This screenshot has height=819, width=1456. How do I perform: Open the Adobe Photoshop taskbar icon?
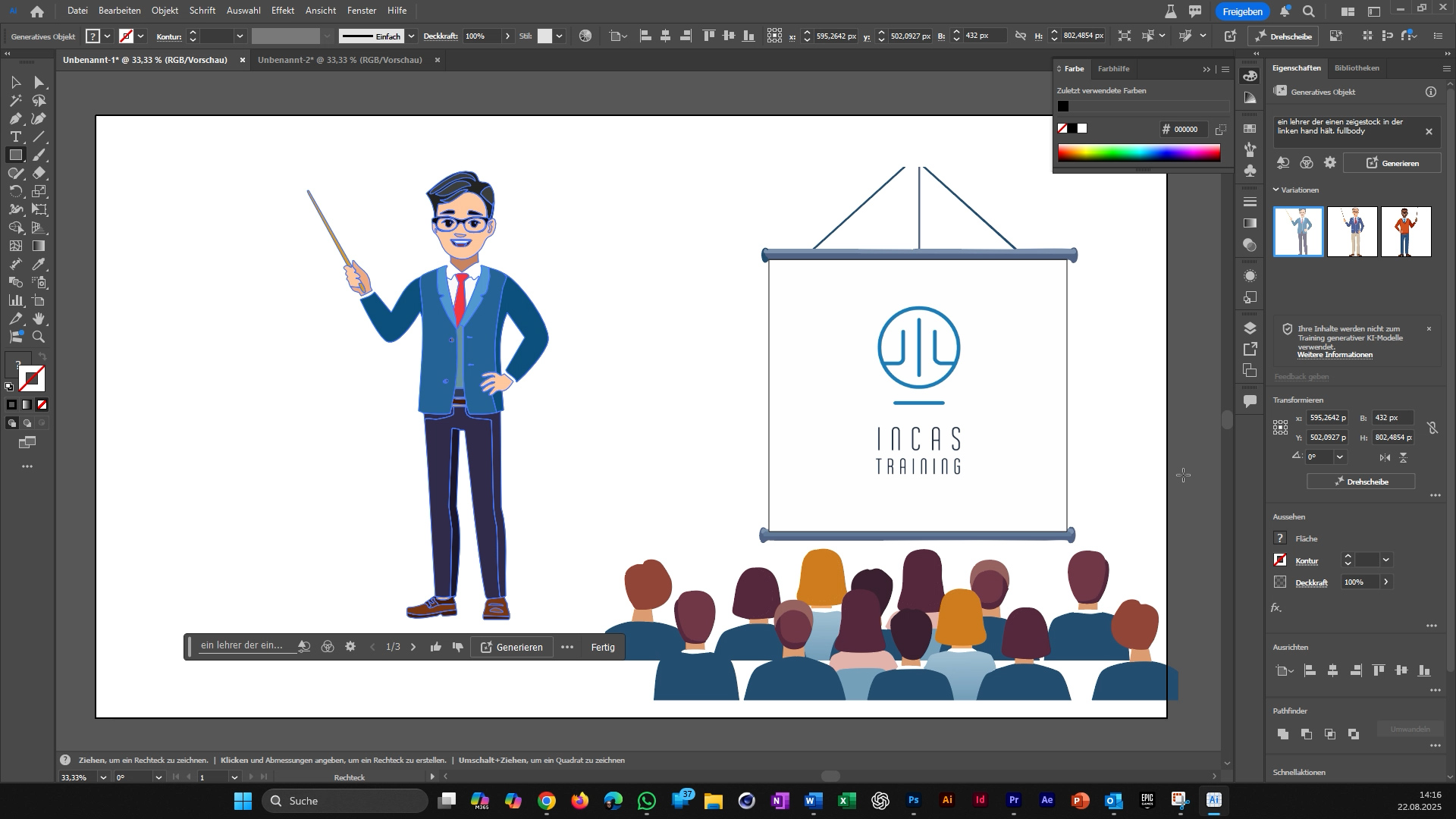coord(914,800)
